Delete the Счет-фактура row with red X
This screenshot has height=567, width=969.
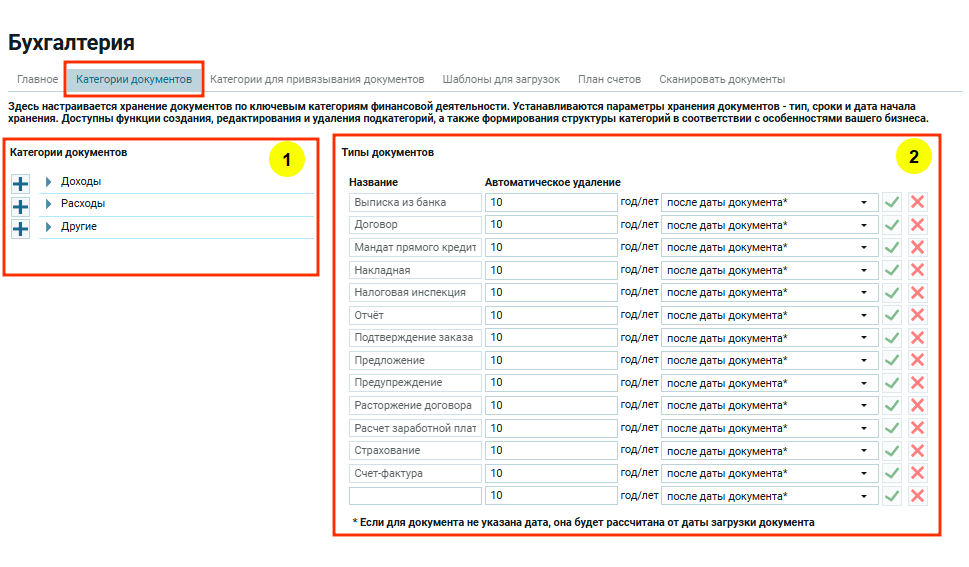pyautogui.click(x=917, y=473)
